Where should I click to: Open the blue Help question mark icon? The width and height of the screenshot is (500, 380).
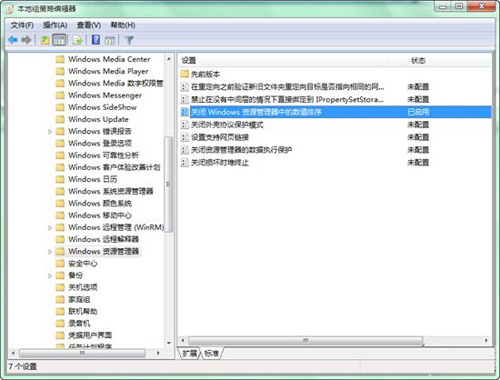tap(96, 40)
